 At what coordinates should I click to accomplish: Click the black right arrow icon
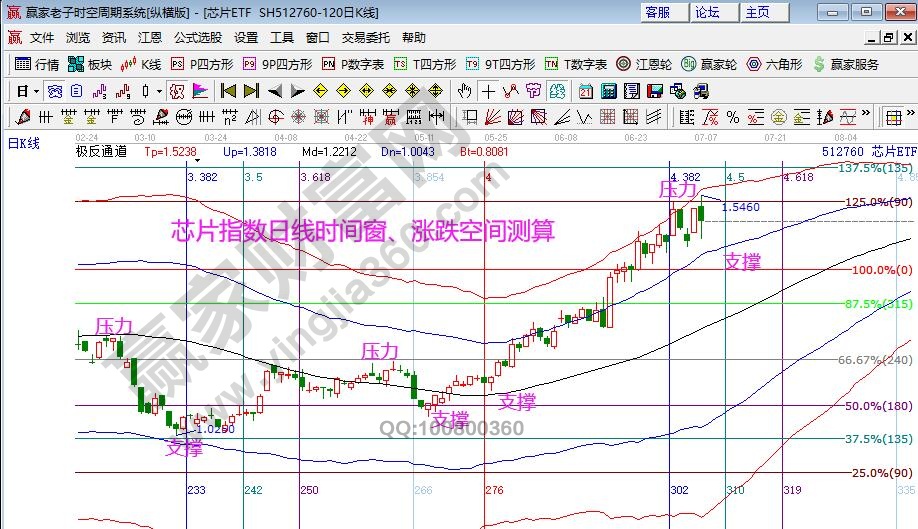[298, 91]
